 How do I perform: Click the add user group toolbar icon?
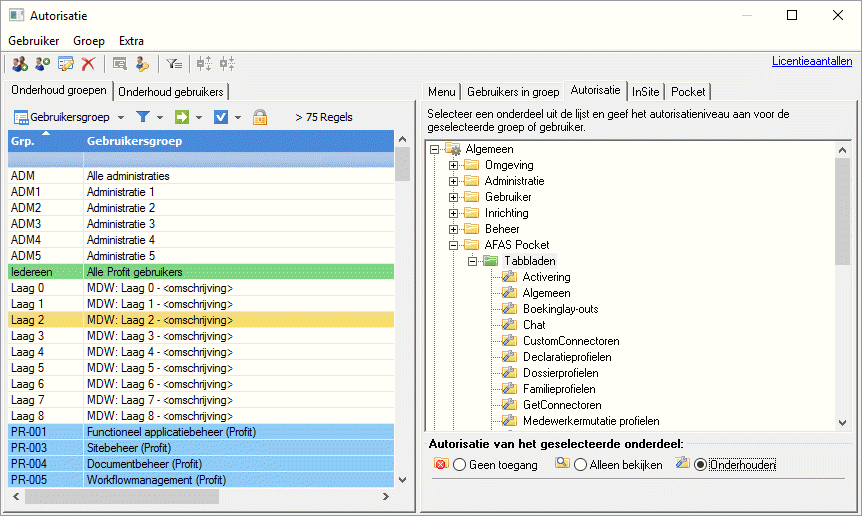[20, 64]
